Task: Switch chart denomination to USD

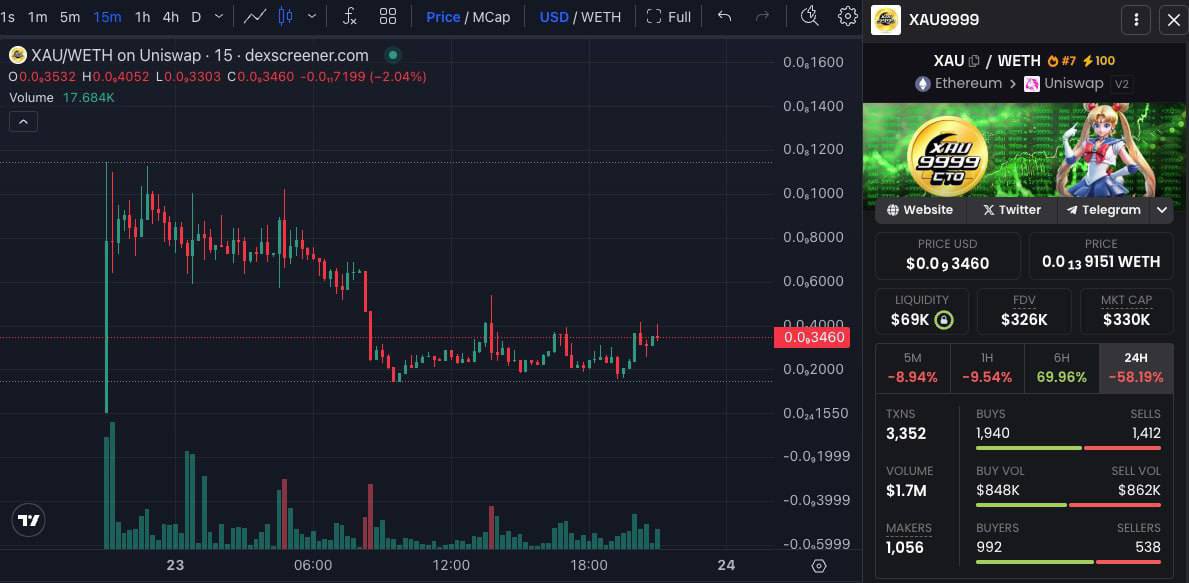Action: coord(554,17)
